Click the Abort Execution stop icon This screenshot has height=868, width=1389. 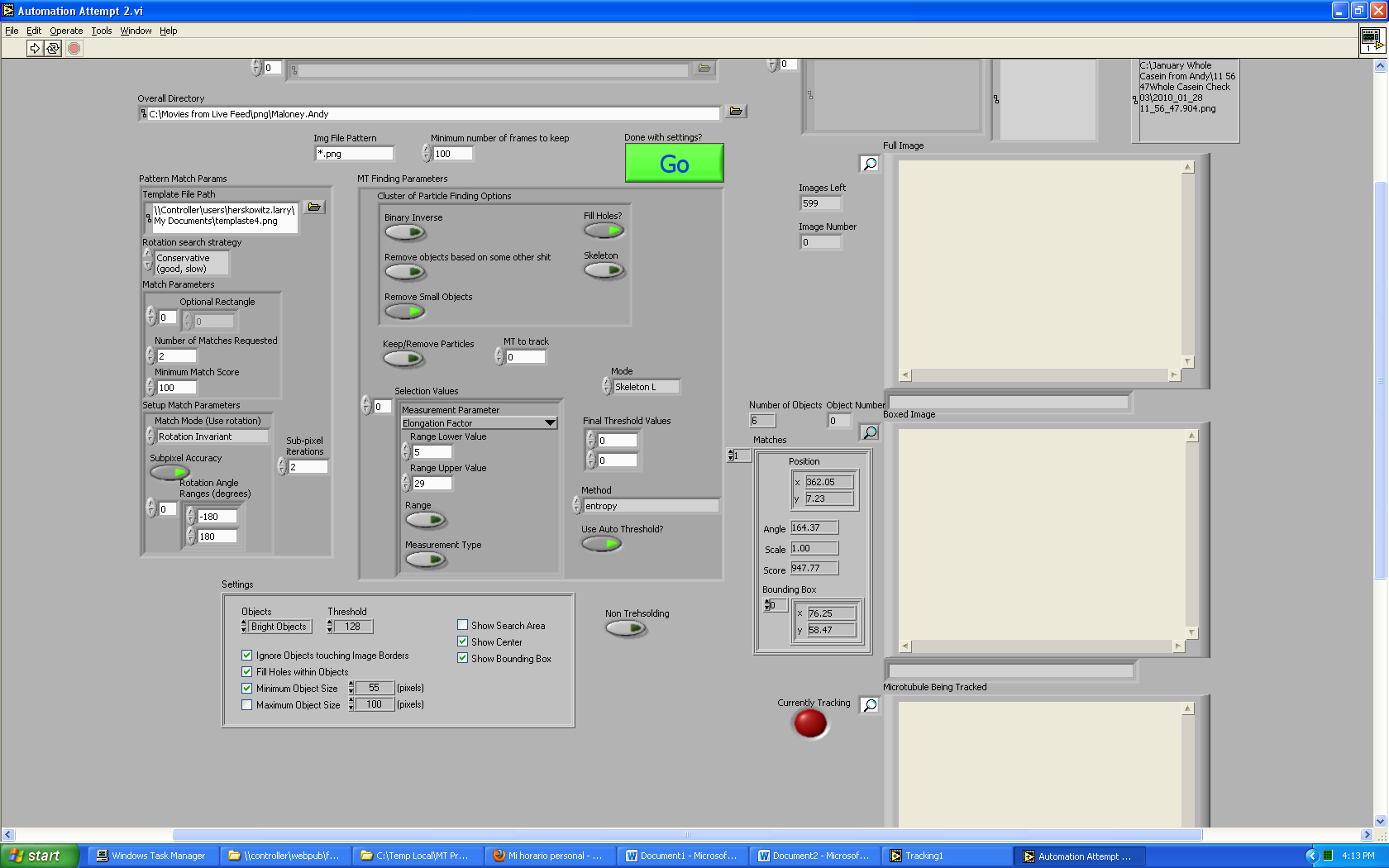(74, 48)
